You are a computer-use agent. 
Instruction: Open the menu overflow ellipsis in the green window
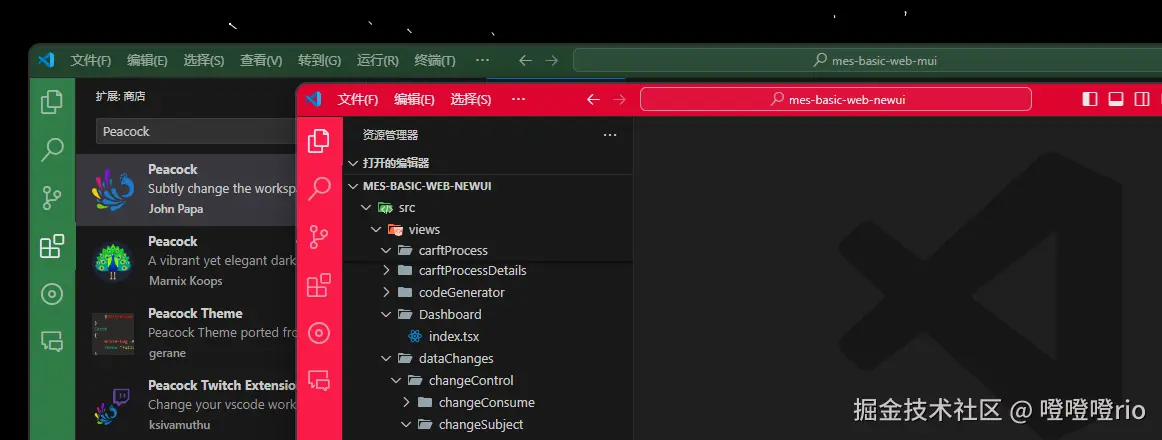tap(482, 61)
